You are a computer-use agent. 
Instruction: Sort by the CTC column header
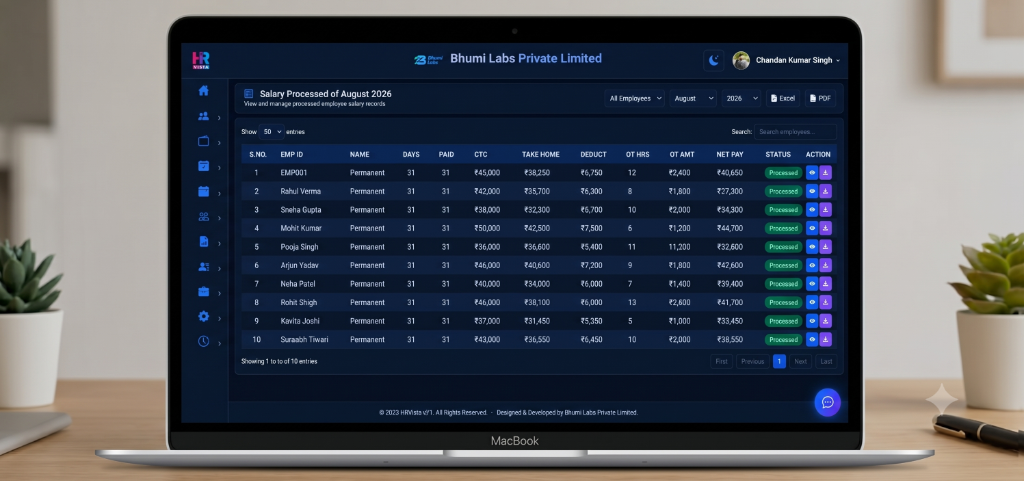[x=481, y=155]
